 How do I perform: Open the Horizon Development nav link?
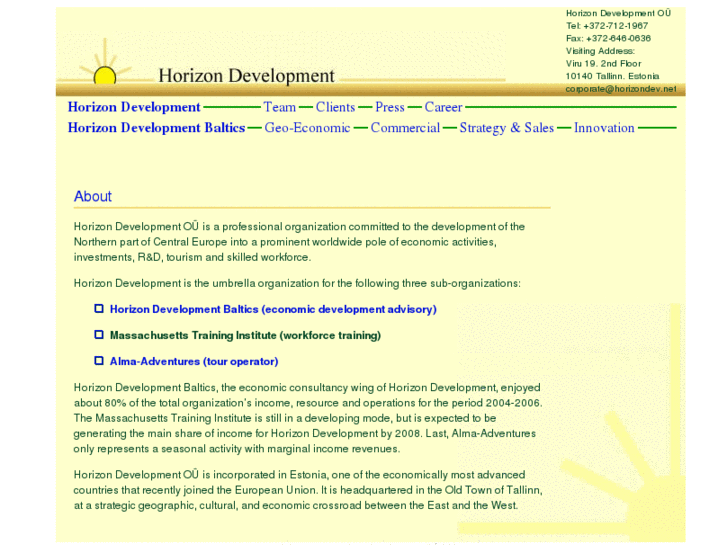coord(134,107)
